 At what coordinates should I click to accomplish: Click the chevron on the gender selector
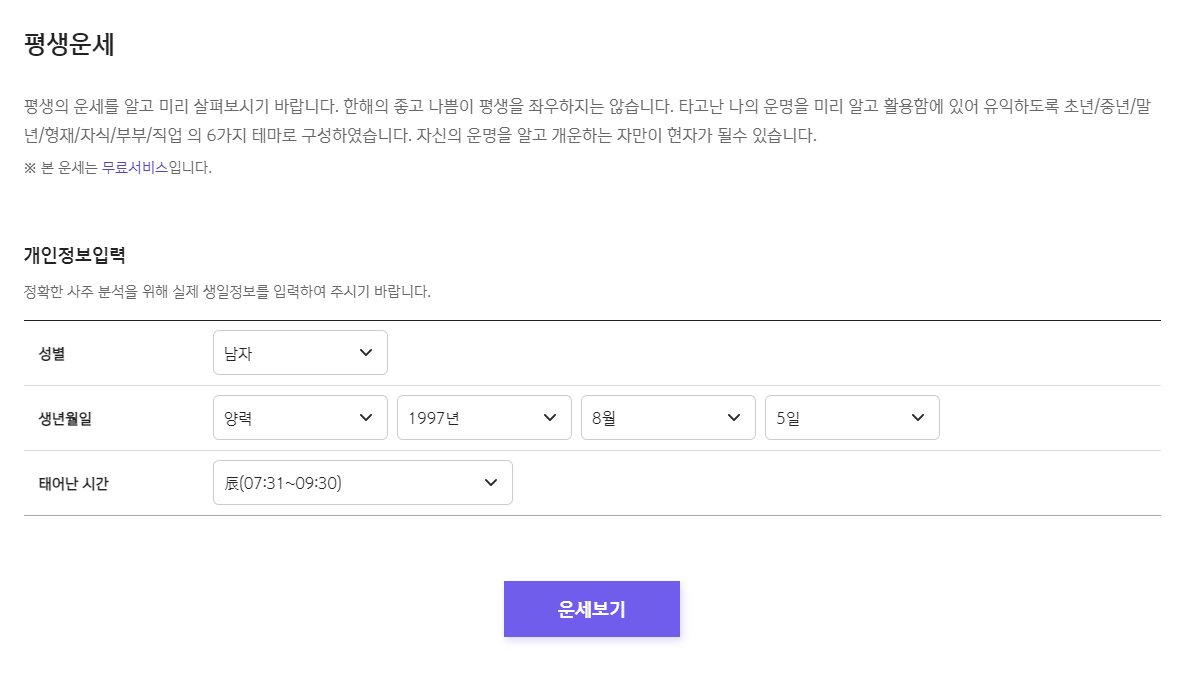click(368, 352)
